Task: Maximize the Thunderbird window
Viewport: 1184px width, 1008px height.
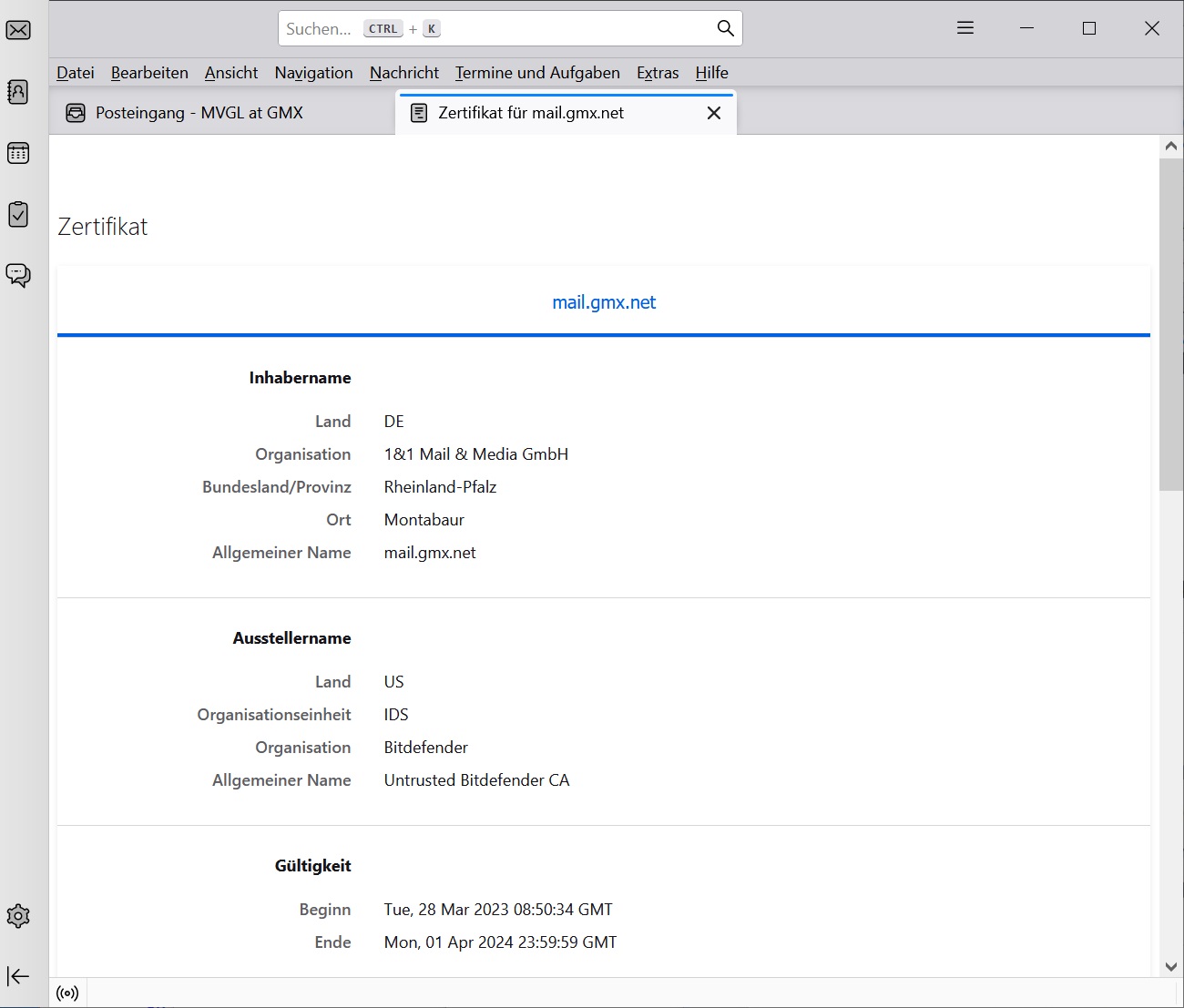Action: click(1088, 28)
